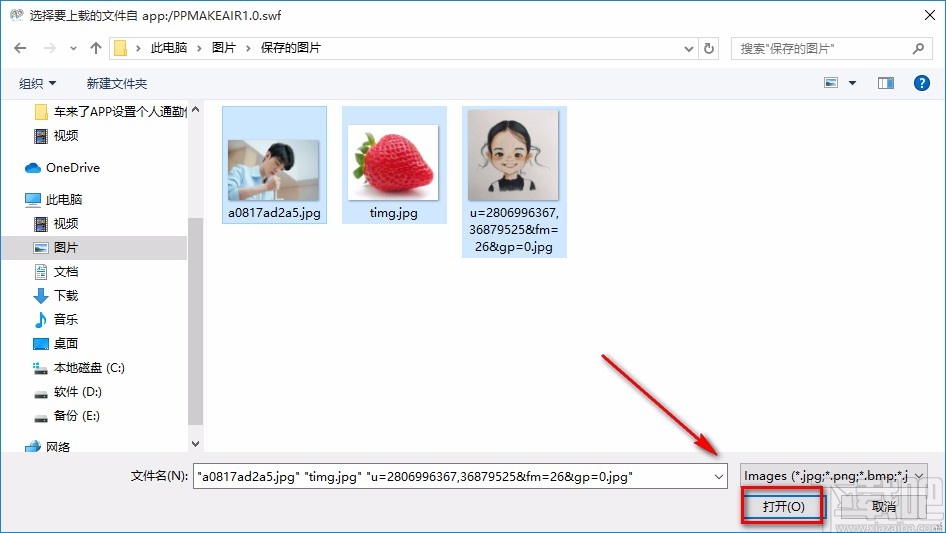Screen dimensions: 946x533
Task: Click the sidebar scroll down arrow
Action: coord(195,444)
